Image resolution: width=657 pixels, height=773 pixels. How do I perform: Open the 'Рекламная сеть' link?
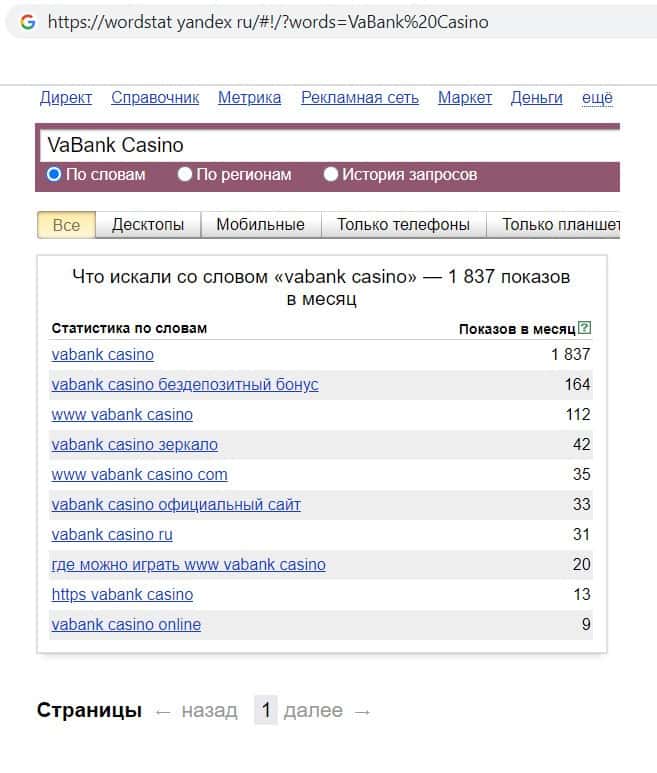pyautogui.click(x=360, y=98)
